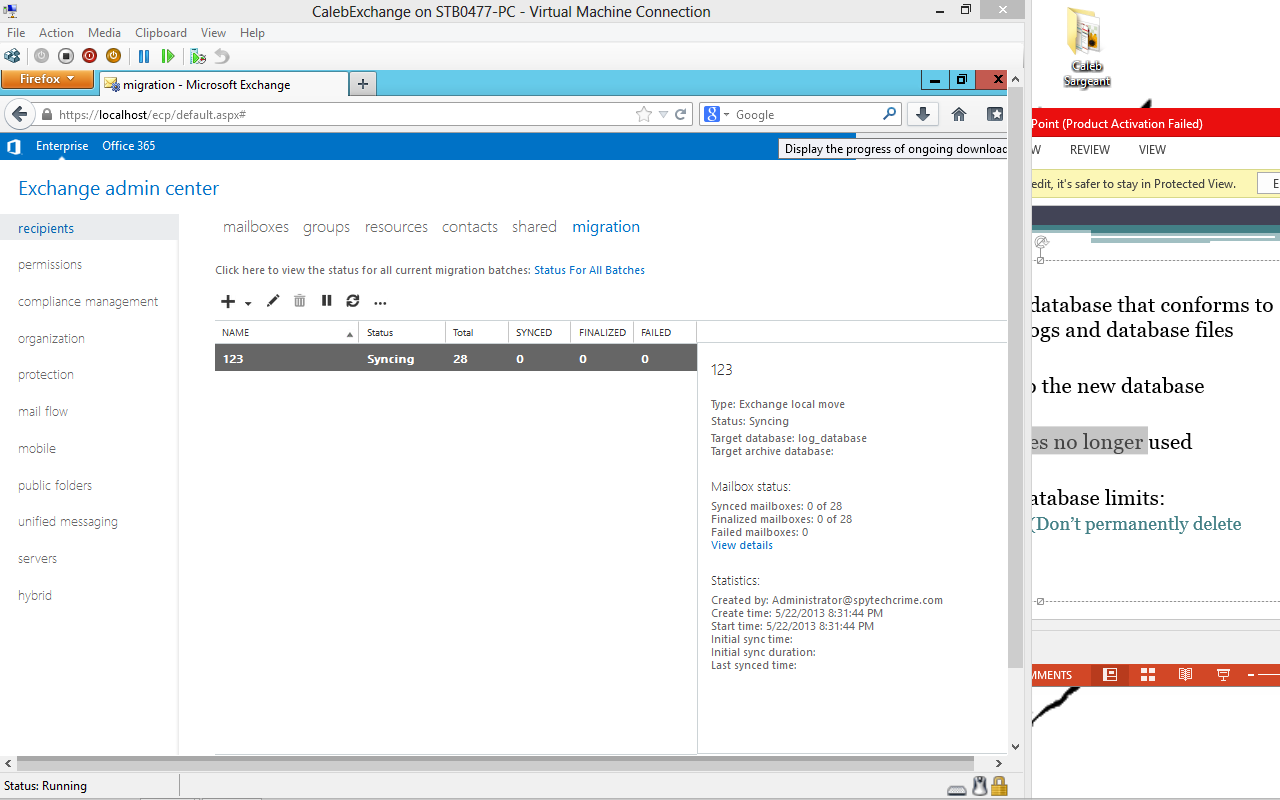The width and height of the screenshot is (1280, 800).
Task: Open the more options ellipsis in Exchange toolbar
Action: coord(380,302)
